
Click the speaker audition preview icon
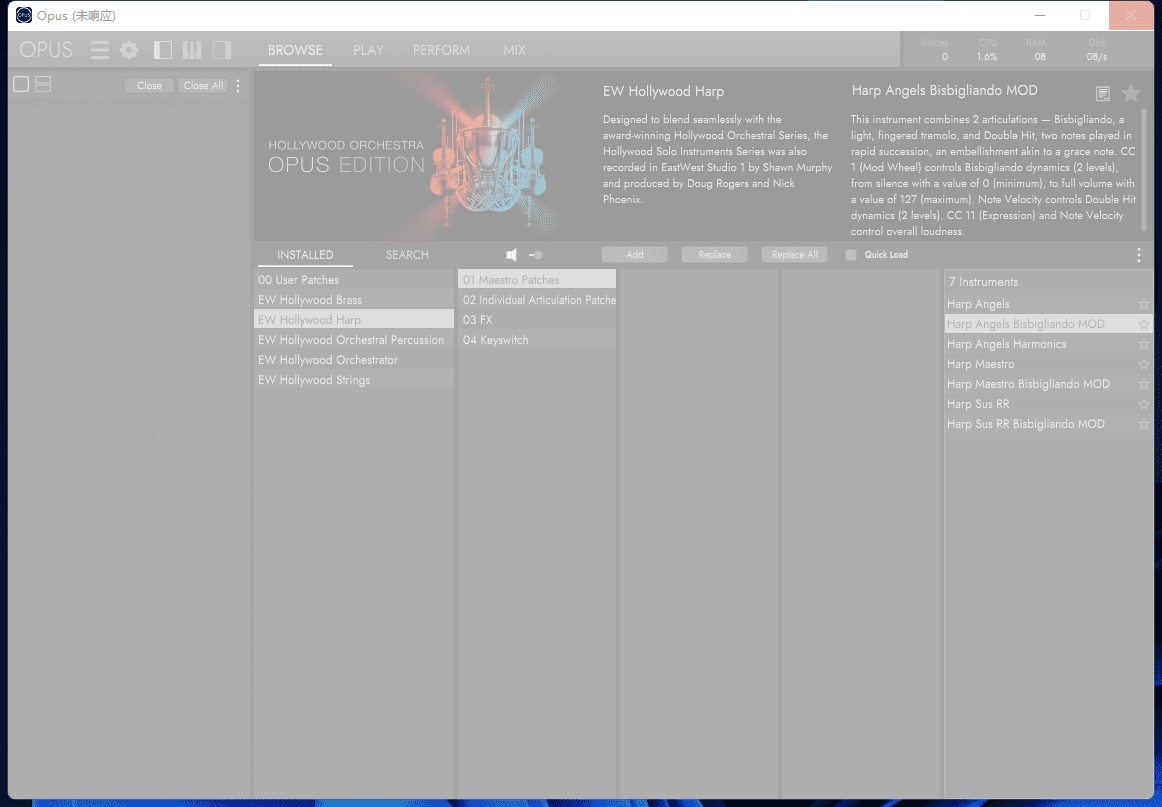(x=512, y=255)
